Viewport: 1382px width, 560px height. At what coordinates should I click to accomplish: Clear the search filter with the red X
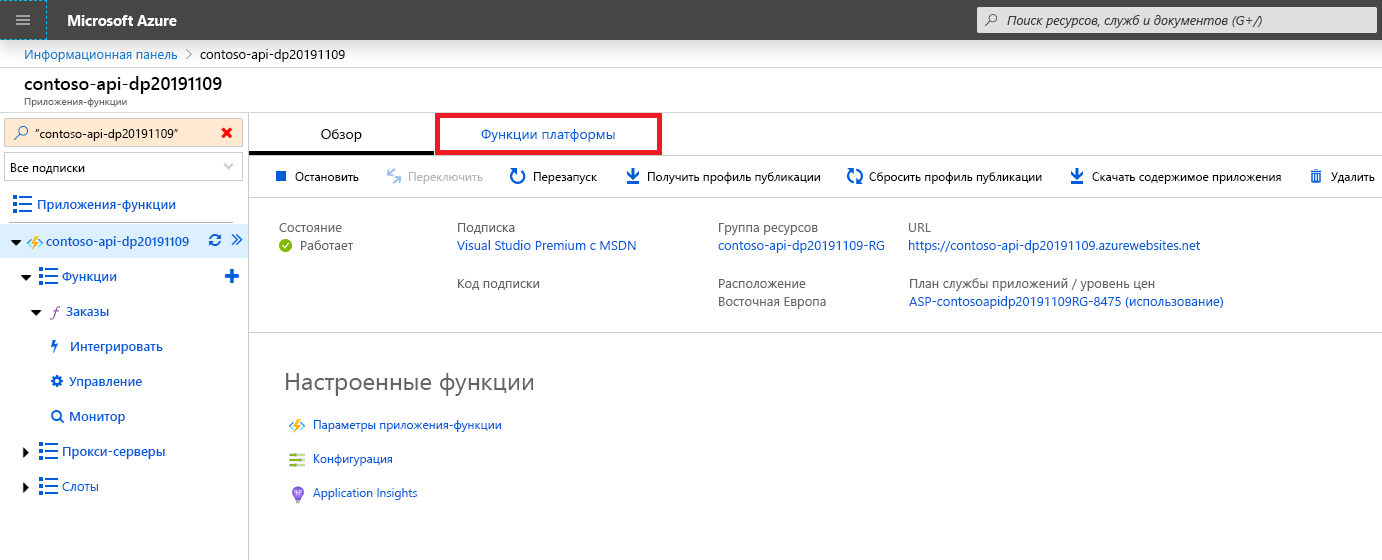227,133
